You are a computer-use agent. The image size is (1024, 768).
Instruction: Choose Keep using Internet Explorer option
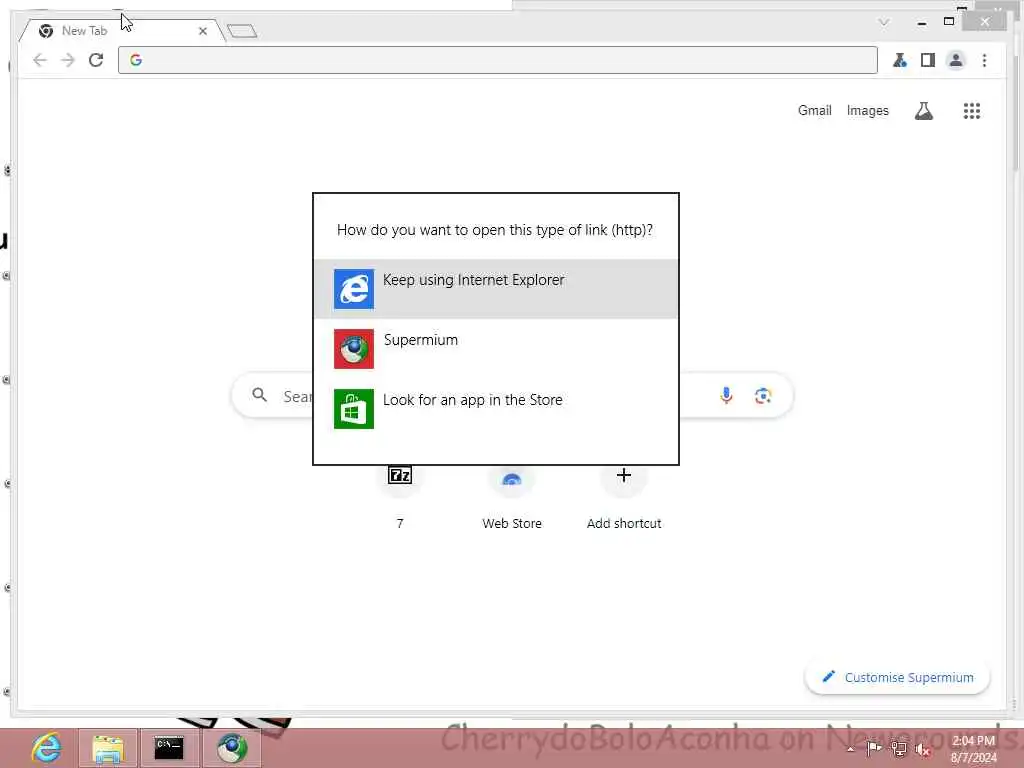496,289
